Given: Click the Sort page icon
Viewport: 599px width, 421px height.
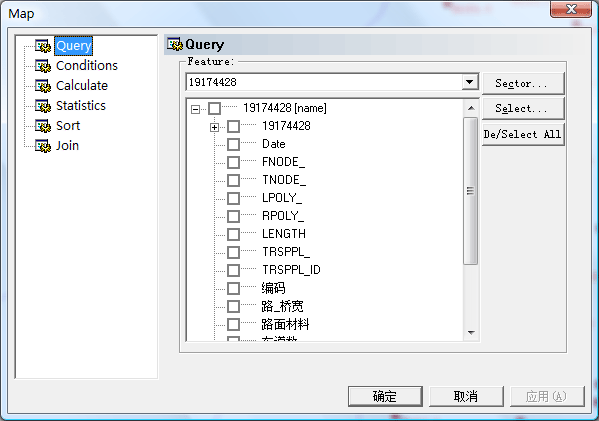Looking at the screenshot, I should pos(43,126).
